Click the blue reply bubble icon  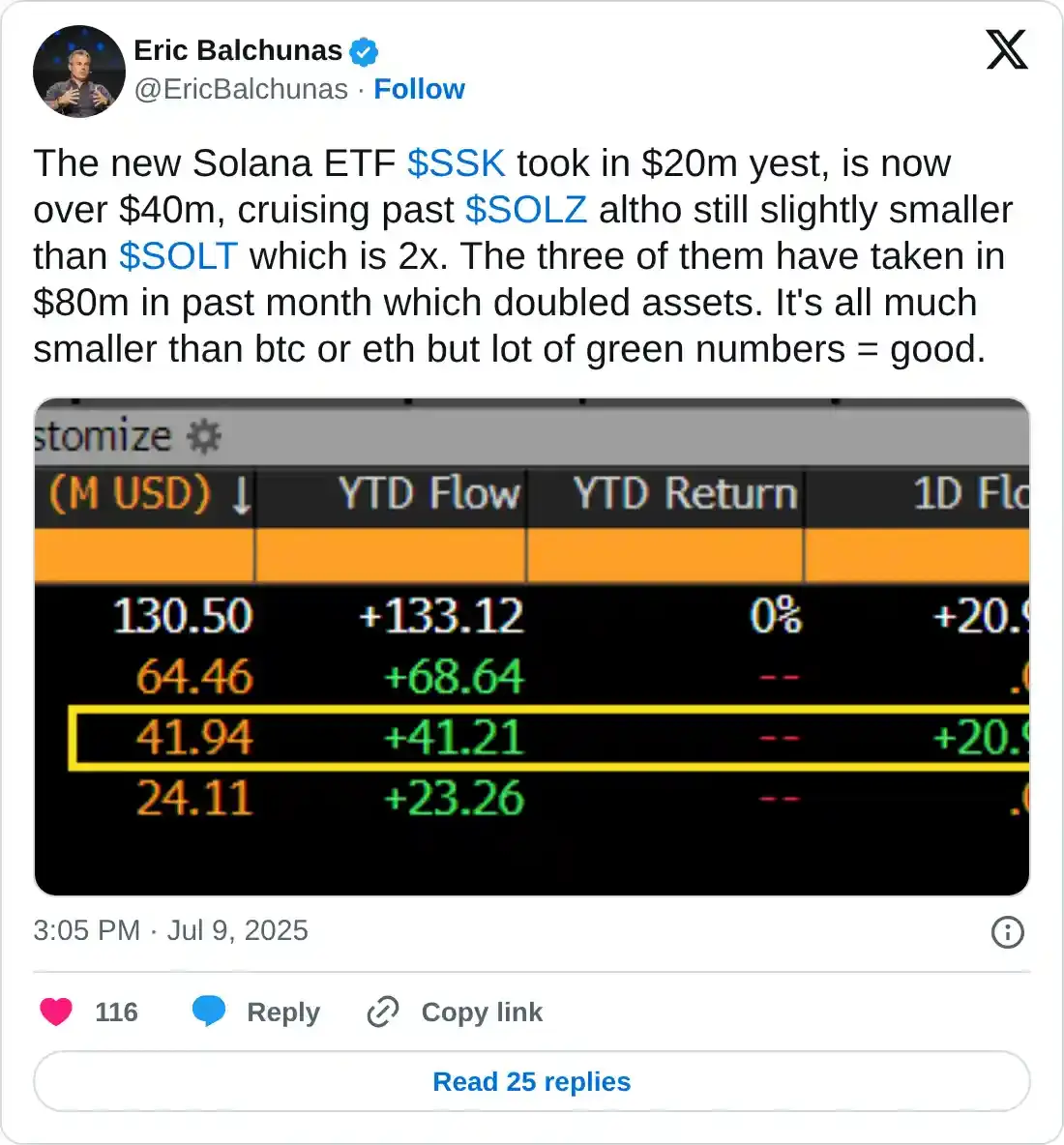point(209,1012)
